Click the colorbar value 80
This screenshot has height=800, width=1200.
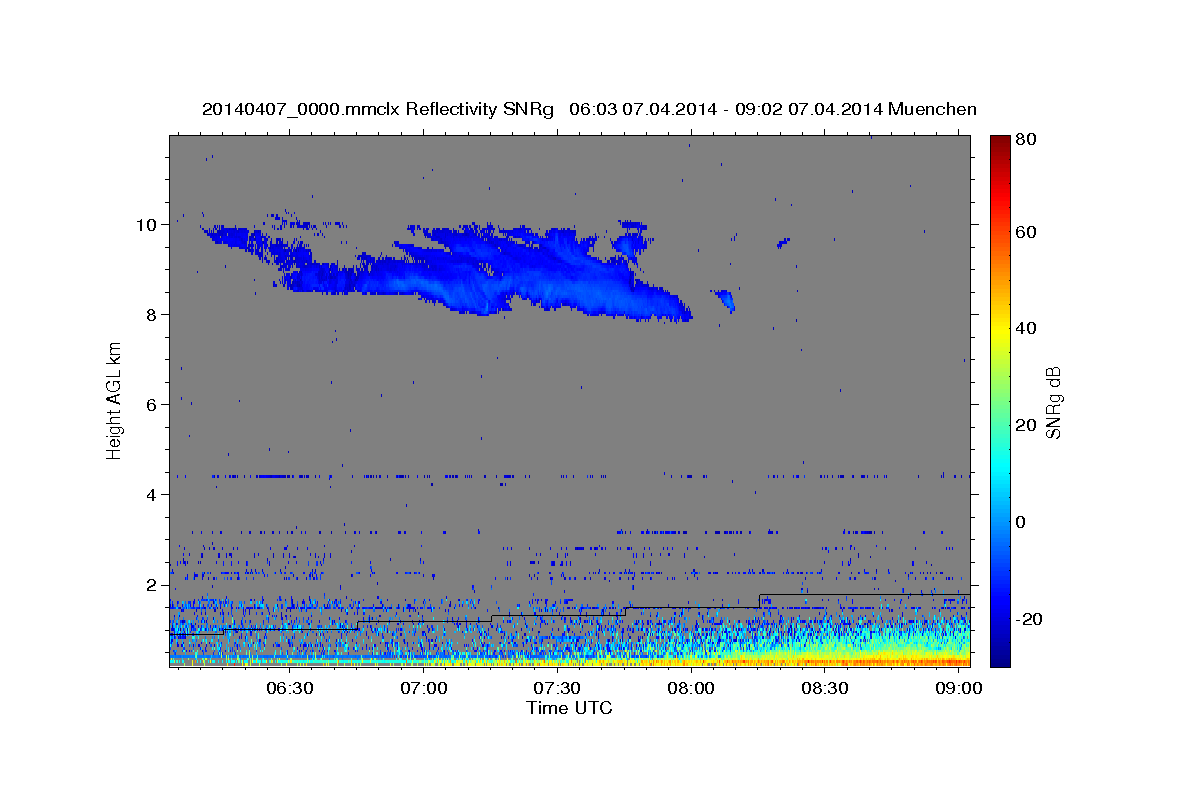click(x=1027, y=141)
